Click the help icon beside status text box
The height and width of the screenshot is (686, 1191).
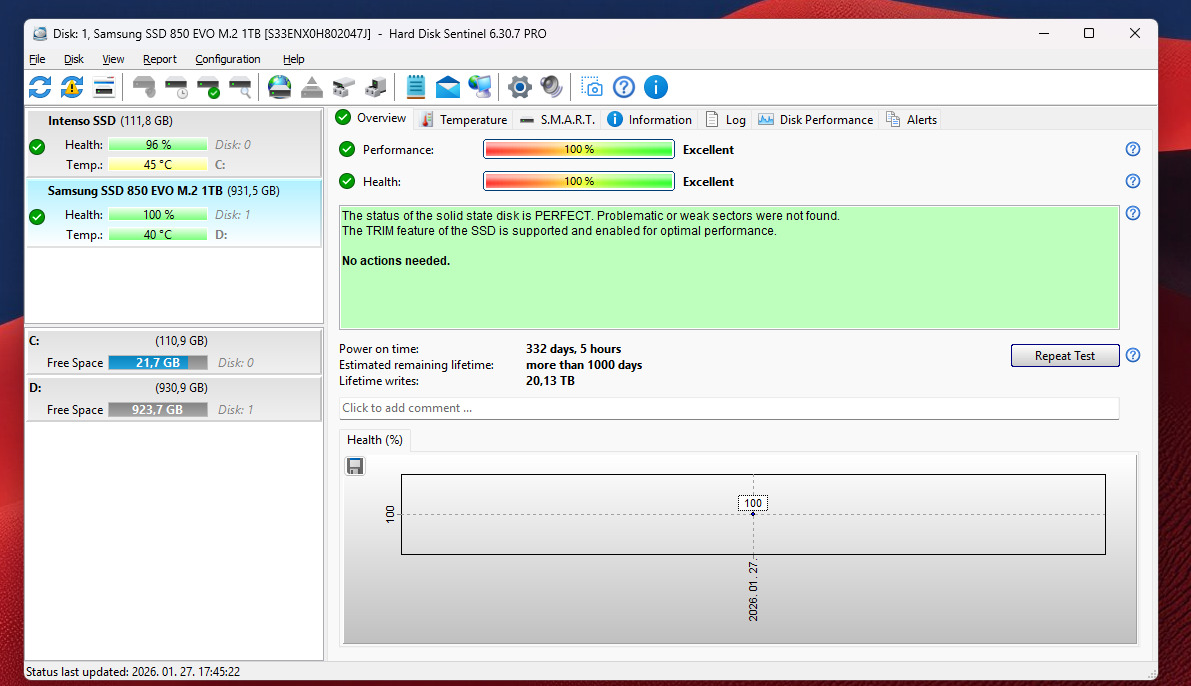(x=1133, y=213)
